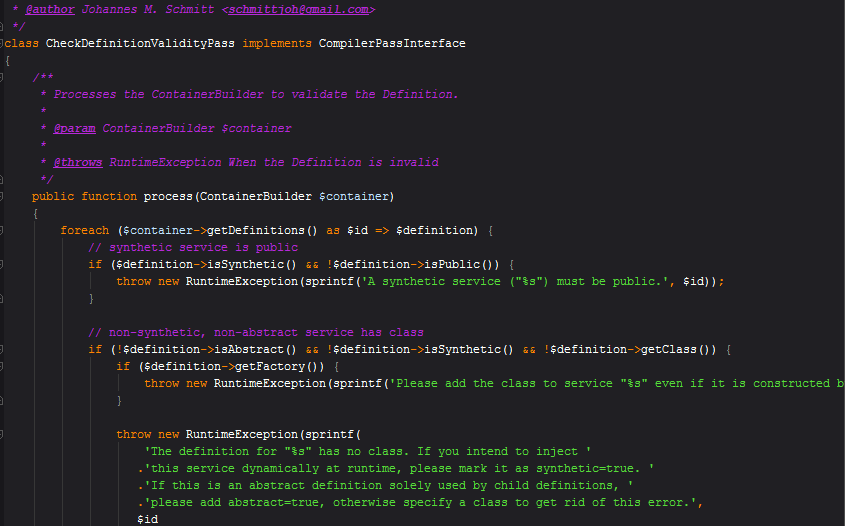Image resolution: width=845 pixels, height=526 pixels.
Task: Collapse the docblock starting with /**
Action: click(3, 77)
